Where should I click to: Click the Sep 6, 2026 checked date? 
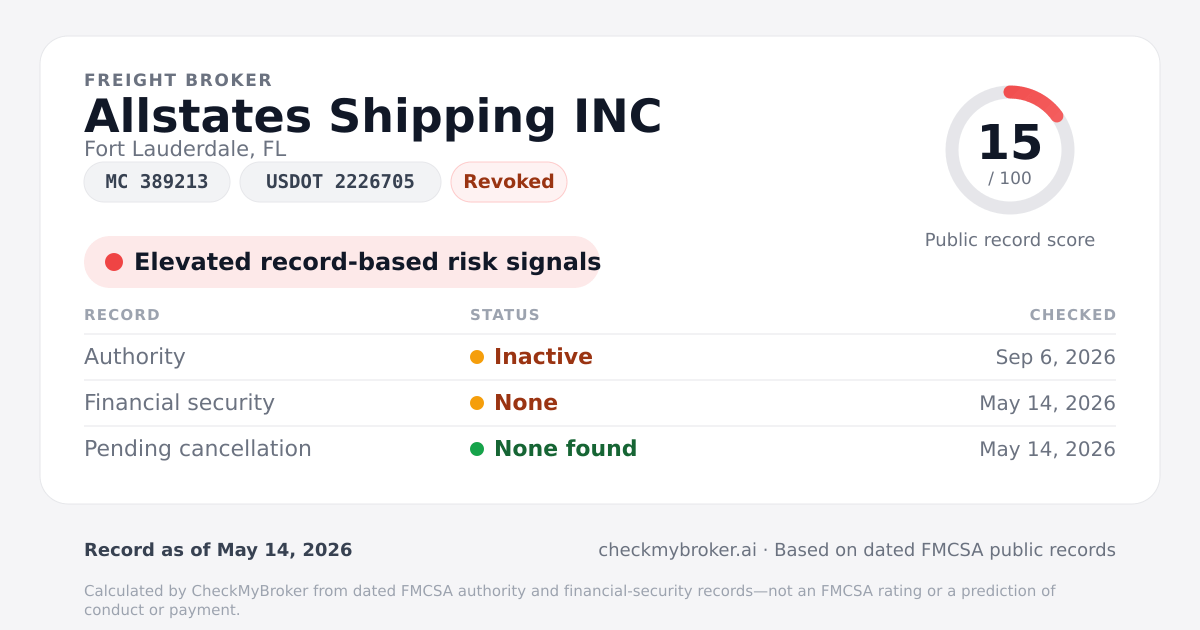pyautogui.click(x=1056, y=357)
